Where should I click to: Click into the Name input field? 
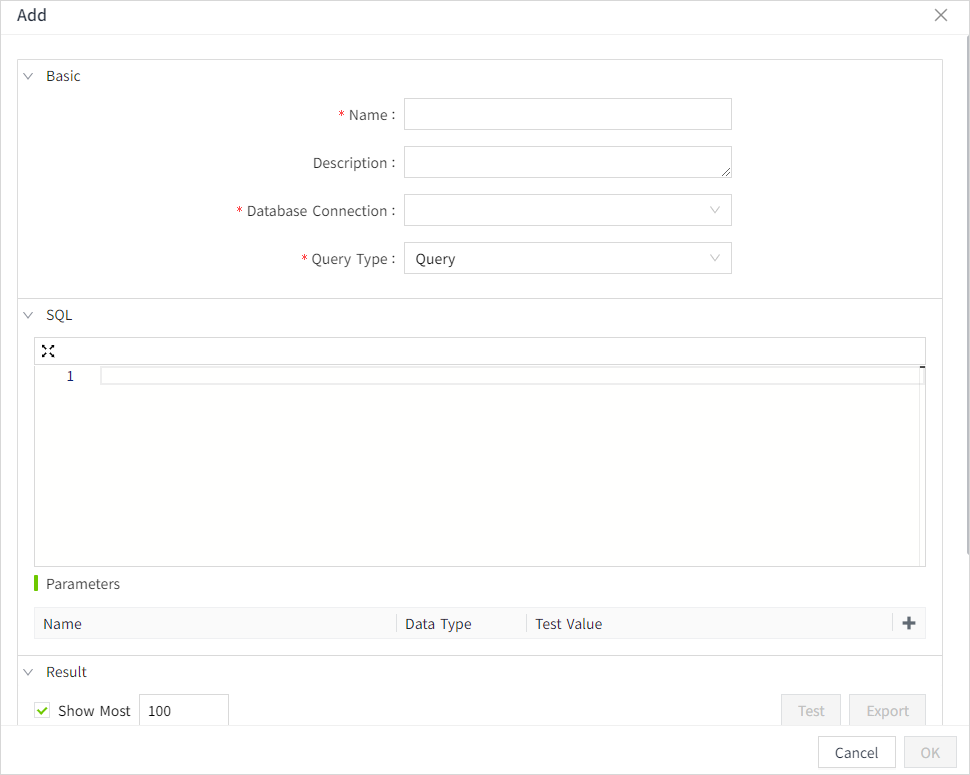567,114
